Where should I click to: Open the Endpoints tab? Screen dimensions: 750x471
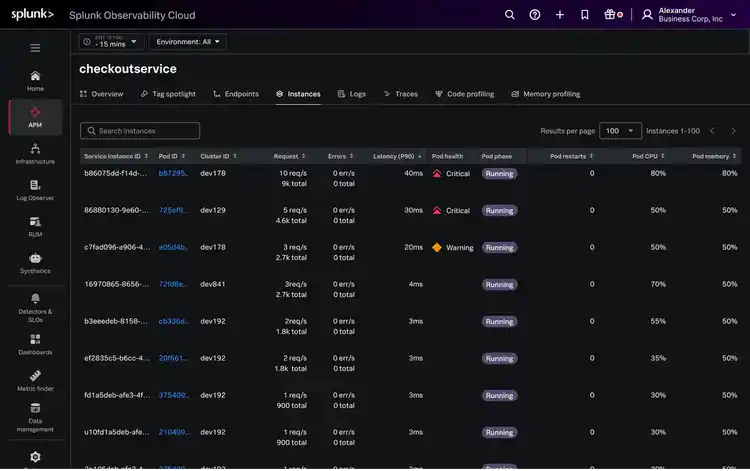point(235,94)
